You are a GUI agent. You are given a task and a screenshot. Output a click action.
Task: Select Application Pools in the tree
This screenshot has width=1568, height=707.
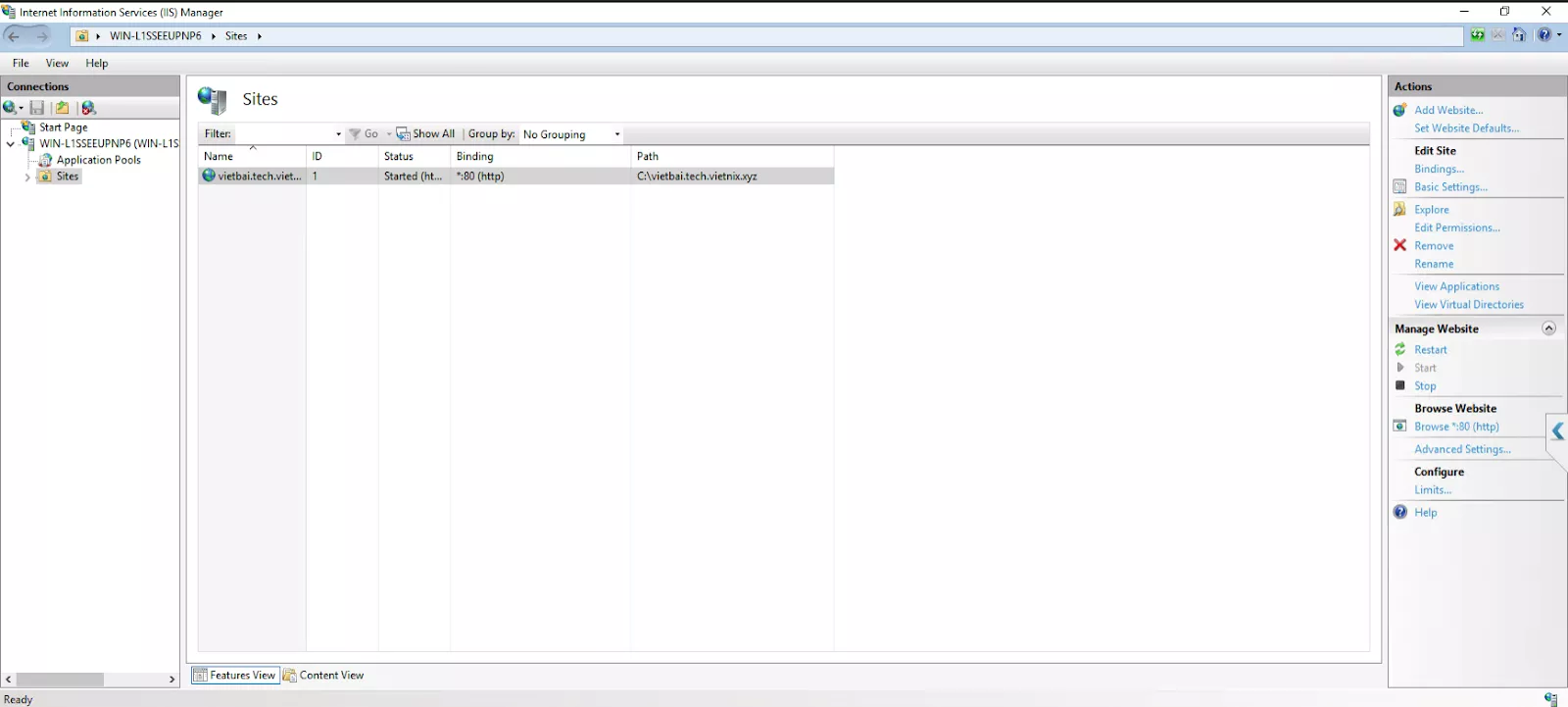[98, 160]
